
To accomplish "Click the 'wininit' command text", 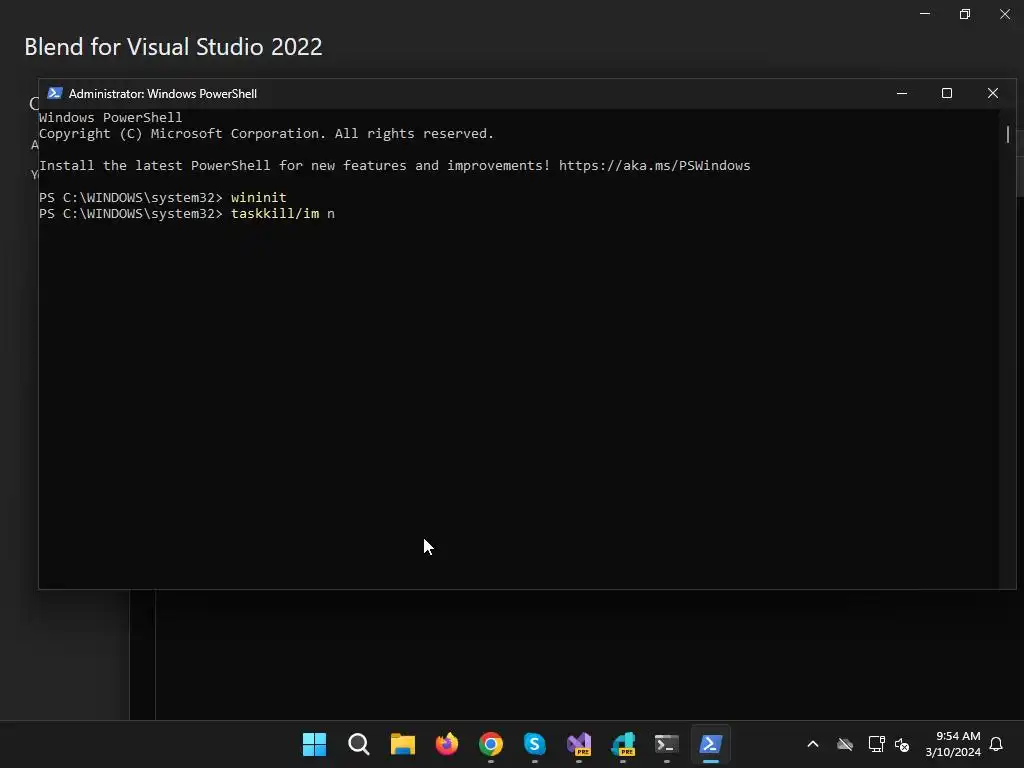I will tap(259, 197).
